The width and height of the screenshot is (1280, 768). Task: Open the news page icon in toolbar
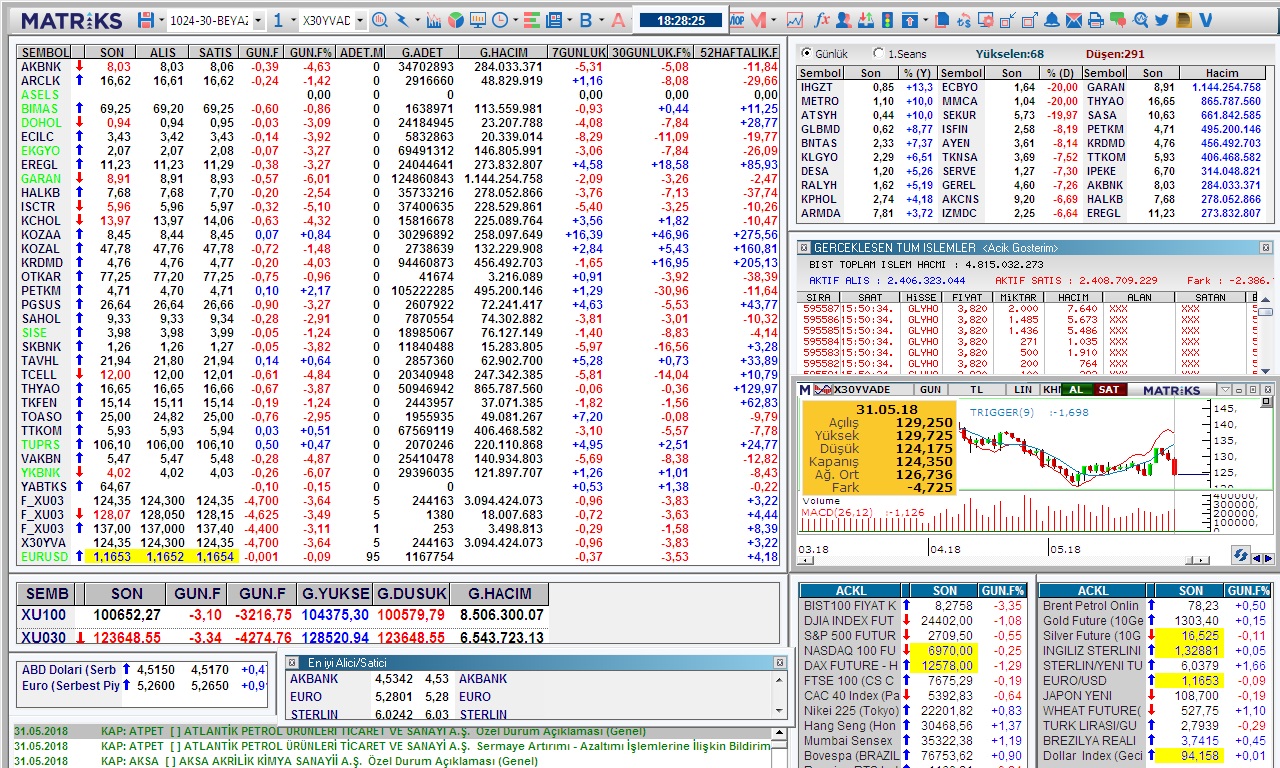[x=553, y=20]
